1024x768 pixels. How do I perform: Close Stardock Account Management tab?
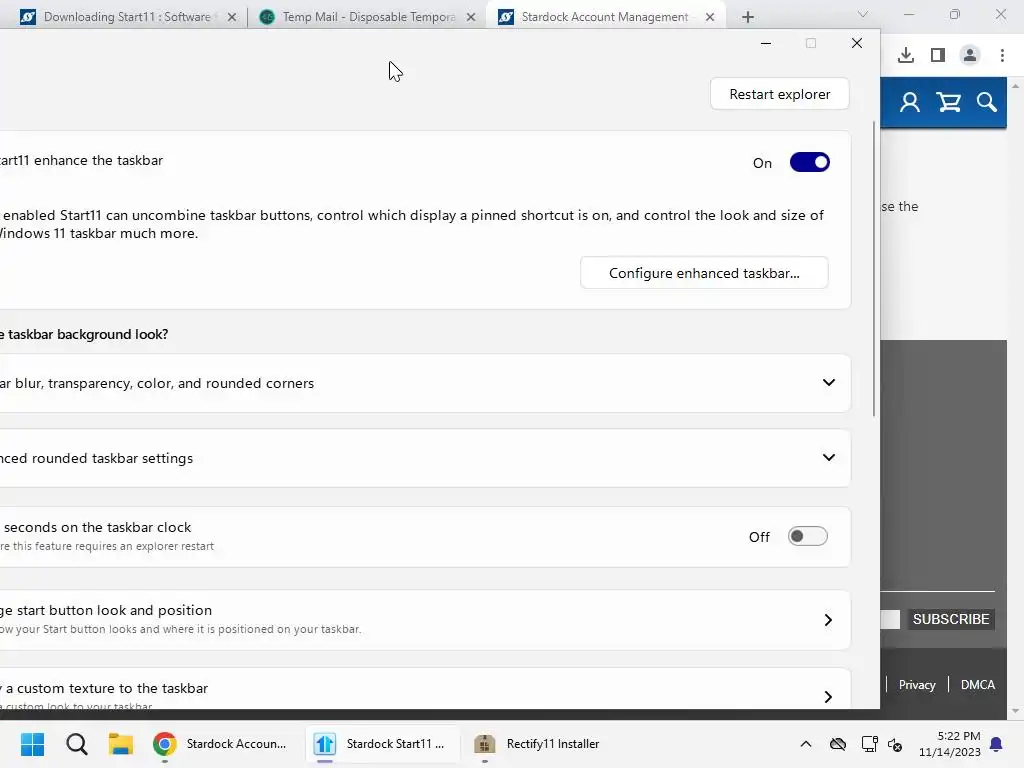coord(710,18)
